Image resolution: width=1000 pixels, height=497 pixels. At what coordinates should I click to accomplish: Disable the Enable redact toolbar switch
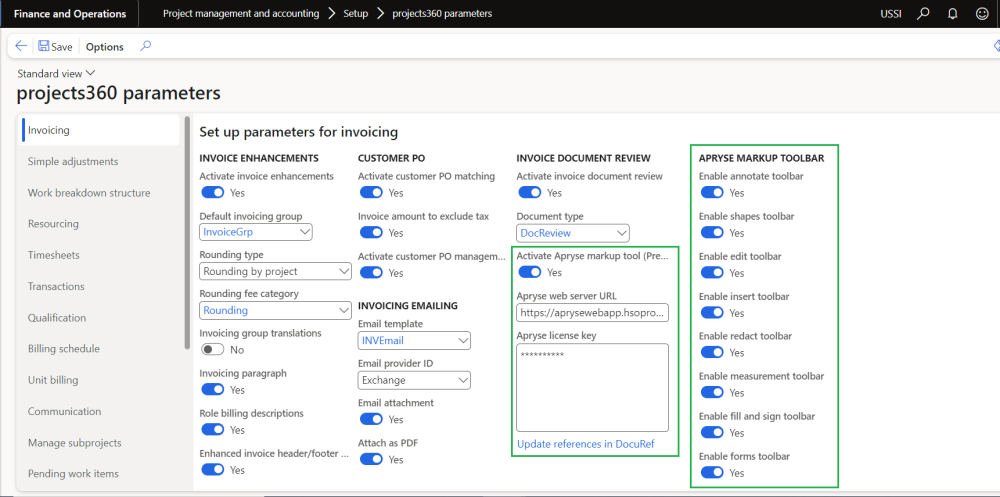[711, 353]
